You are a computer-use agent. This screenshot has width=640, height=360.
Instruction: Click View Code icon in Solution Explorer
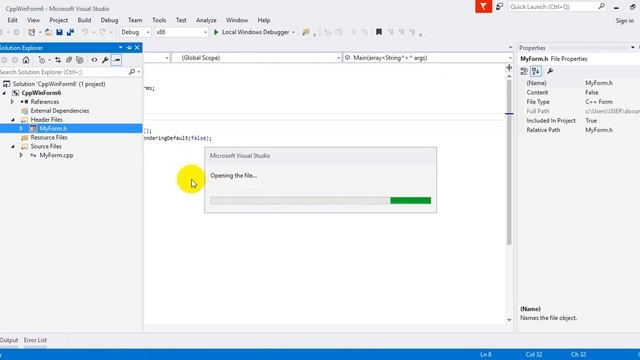click(94, 60)
